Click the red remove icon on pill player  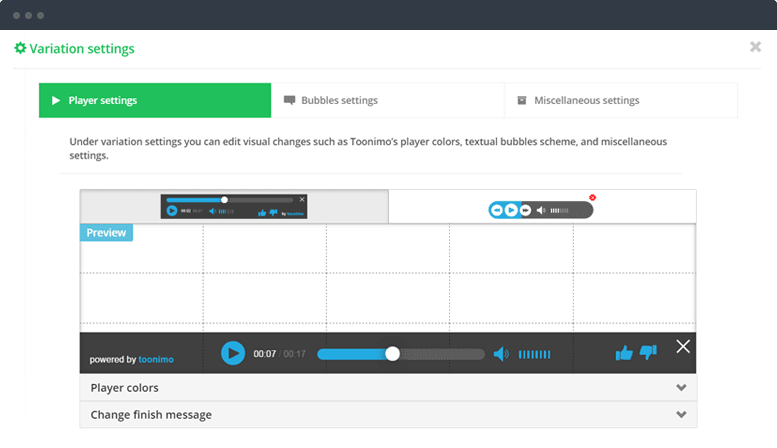[592, 197]
